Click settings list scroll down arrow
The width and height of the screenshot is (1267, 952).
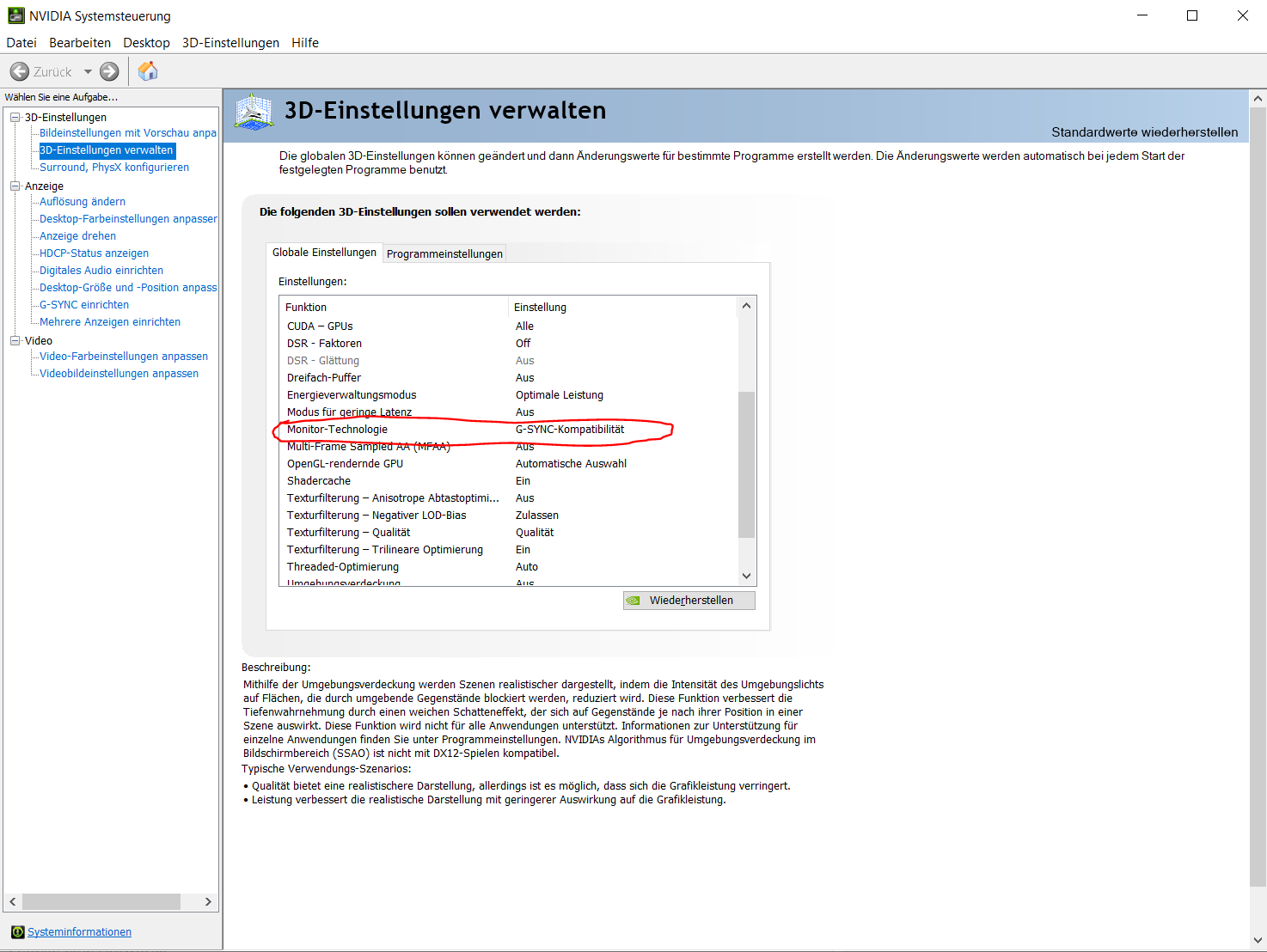coord(746,576)
